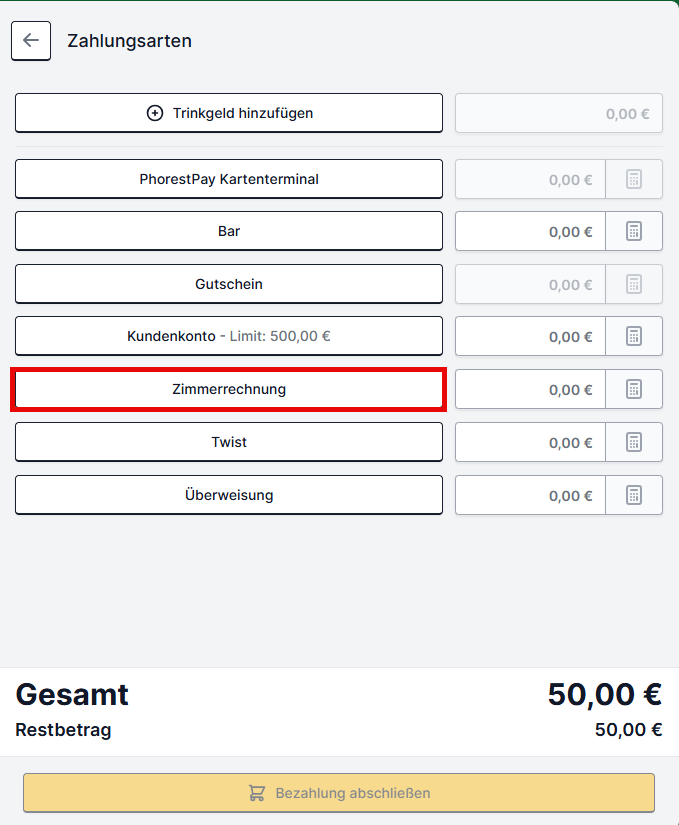Open calculator for Twist amount
Screen dimensions: 679x825
pyautogui.click(x=634, y=442)
